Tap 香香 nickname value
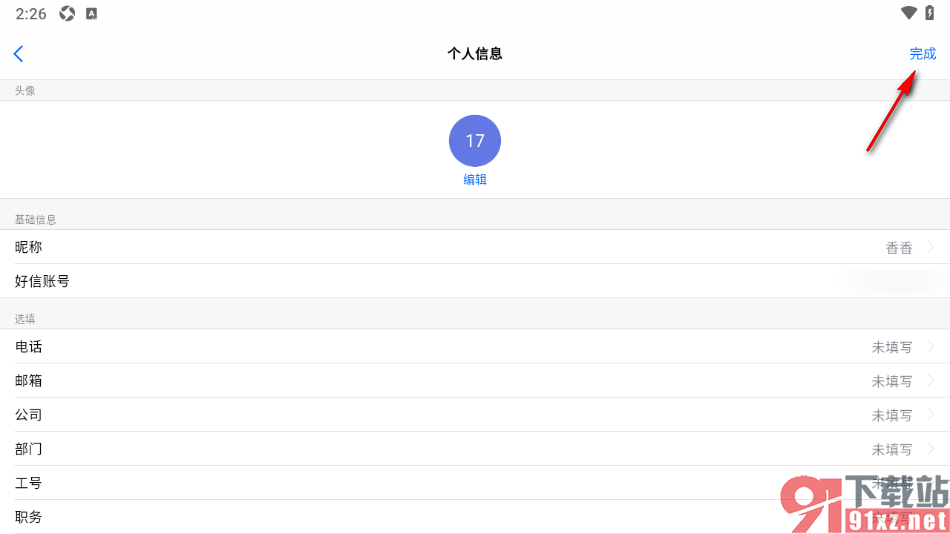 [899, 248]
